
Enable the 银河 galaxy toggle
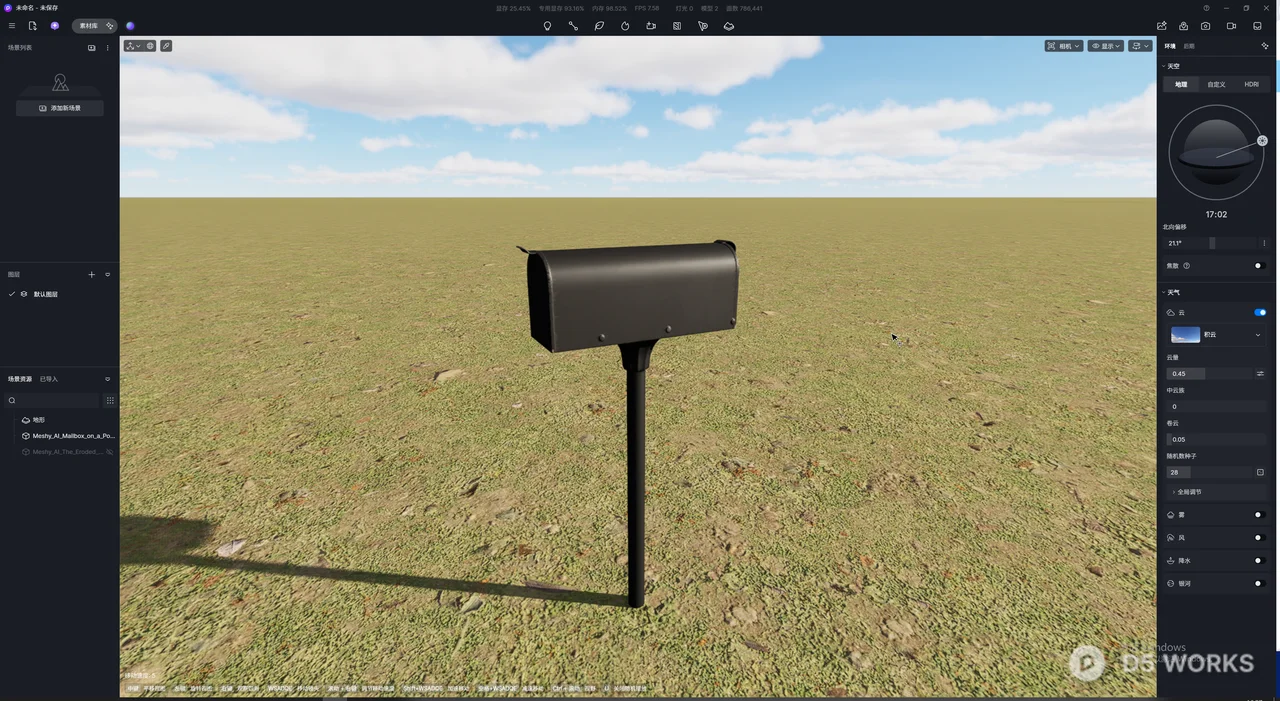(x=1260, y=583)
